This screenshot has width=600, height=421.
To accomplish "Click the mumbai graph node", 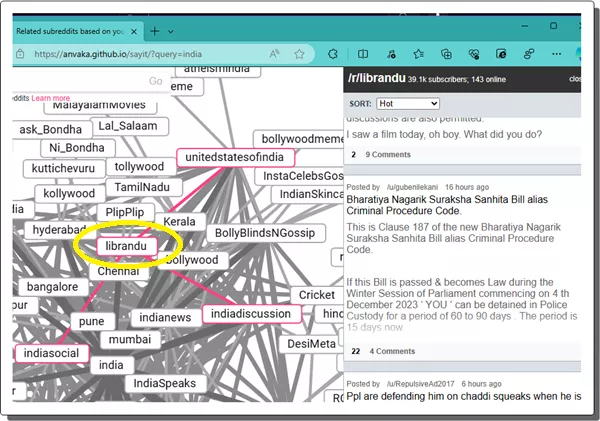I will [130, 339].
